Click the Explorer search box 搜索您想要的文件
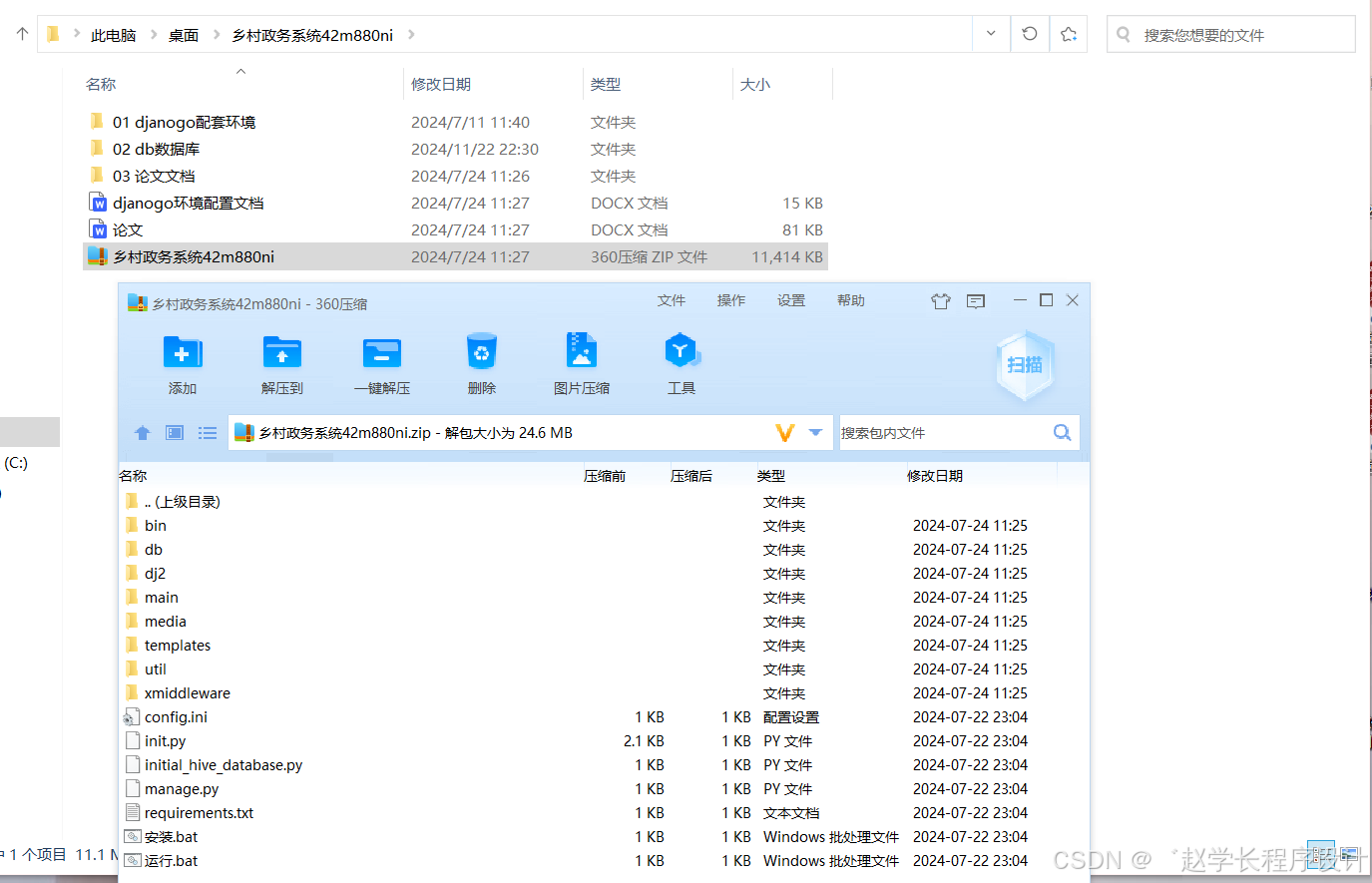Viewport: 1372px width, 883px height. pos(1231,34)
